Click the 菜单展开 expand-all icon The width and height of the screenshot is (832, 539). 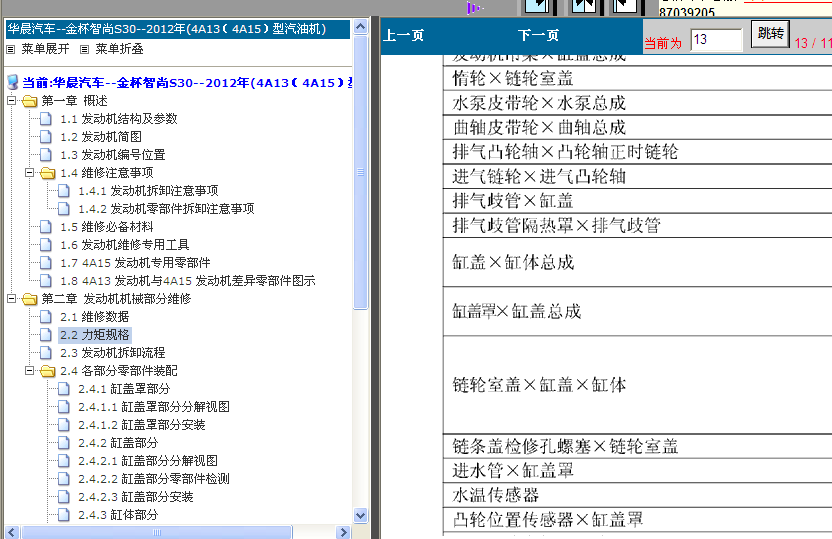[11, 49]
